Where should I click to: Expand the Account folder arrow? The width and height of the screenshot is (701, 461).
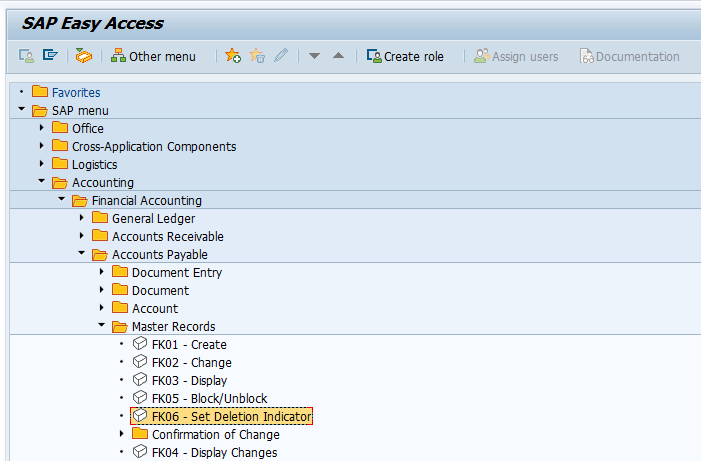(x=102, y=308)
